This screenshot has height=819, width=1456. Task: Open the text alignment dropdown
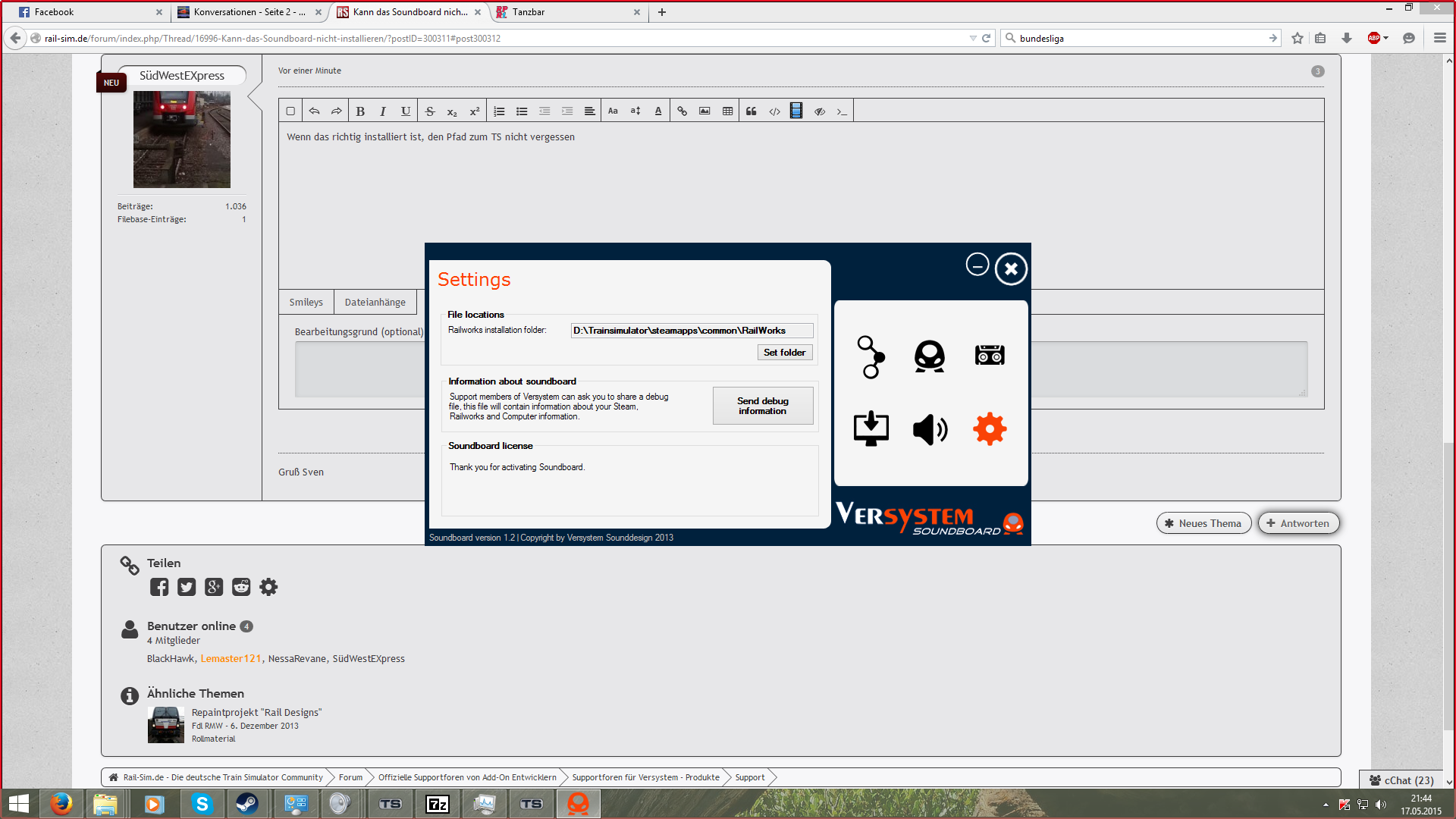(x=589, y=111)
